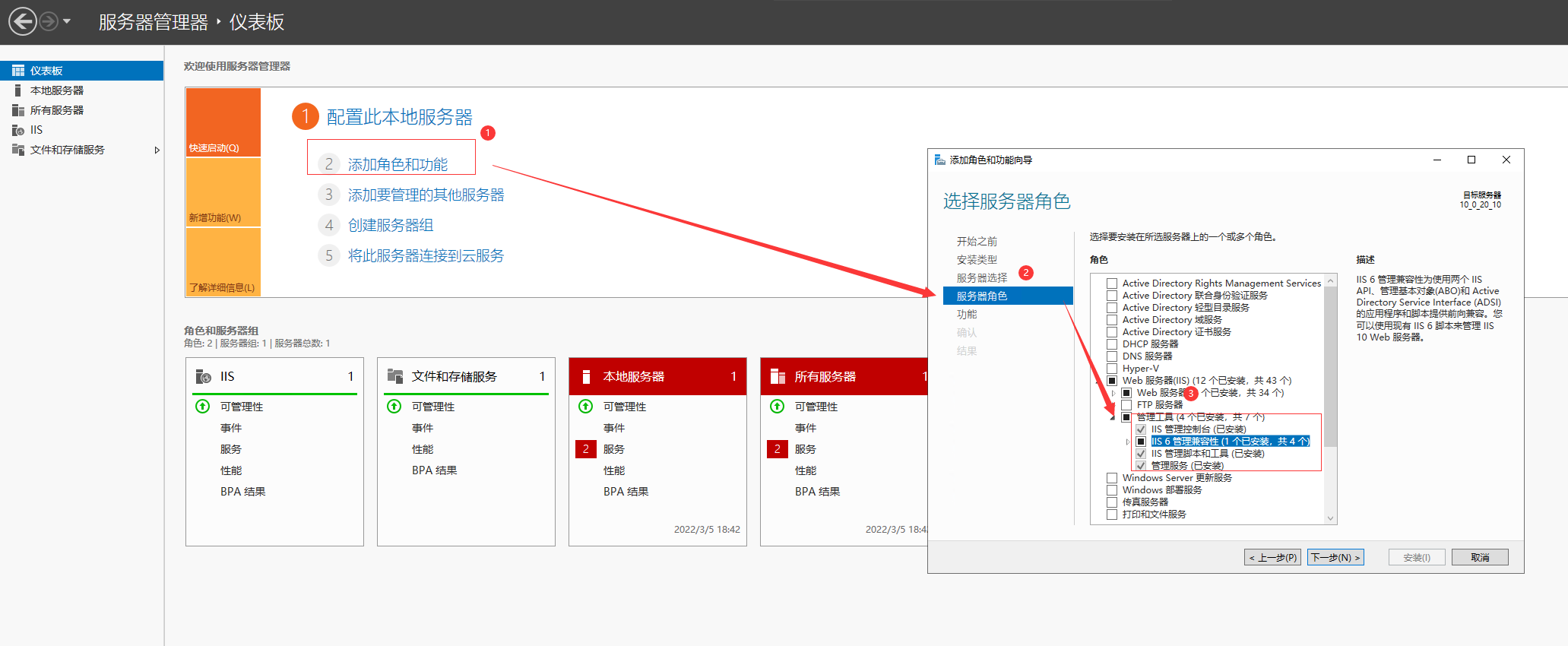The width and height of the screenshot is (1568, 646).
Task: Click the 本地服务器 tile icon
Action: point(586,376)
